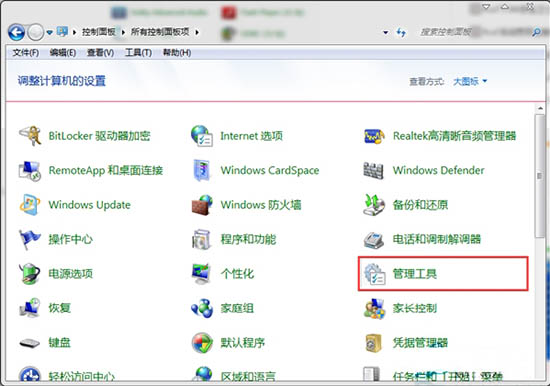Viewport: 550px width, 386px height.
Task: Click the 控制面板 breadcrumb
Action: click(99, 32)
